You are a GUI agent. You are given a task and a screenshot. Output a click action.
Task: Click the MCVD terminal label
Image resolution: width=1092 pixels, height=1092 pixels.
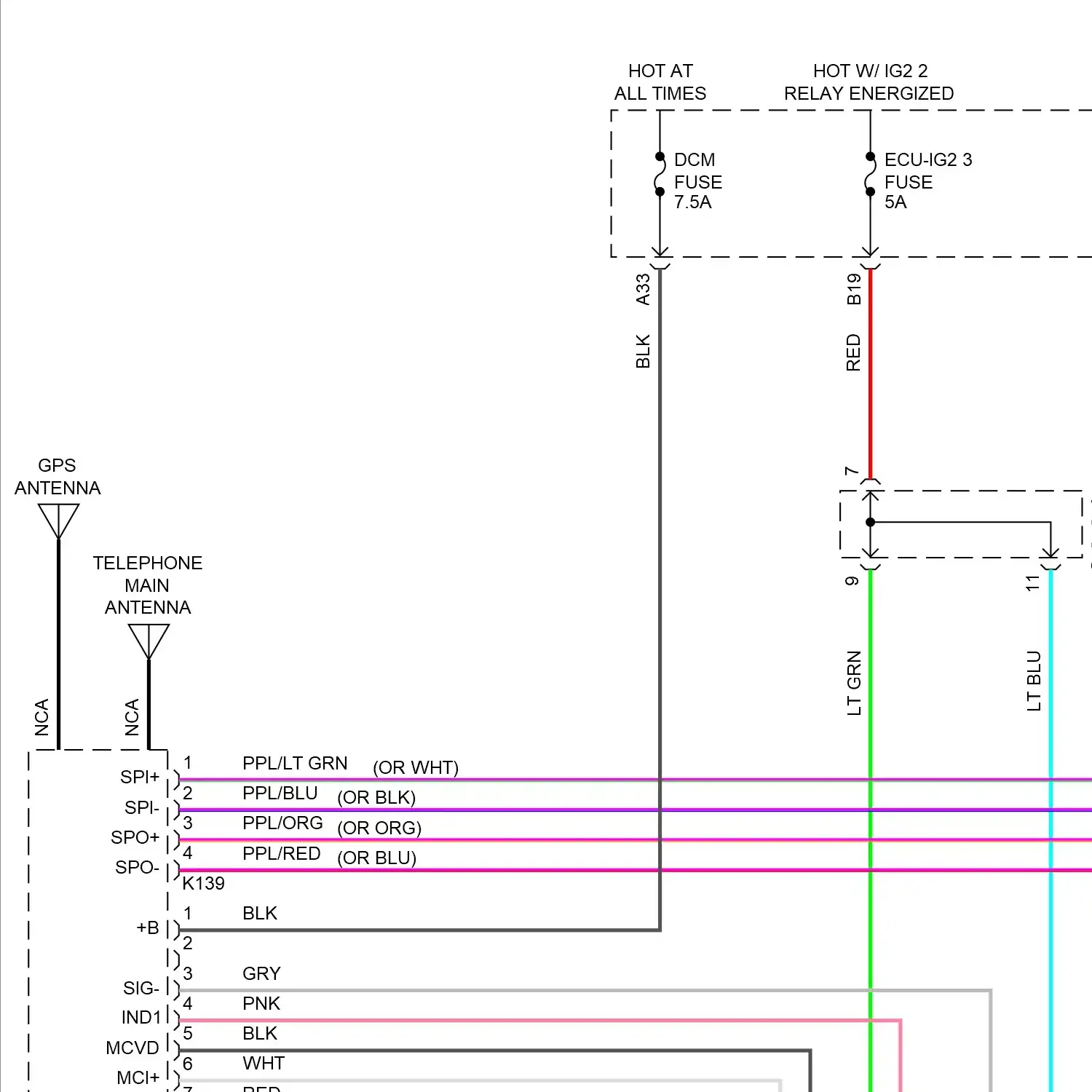pos(132,1048)
